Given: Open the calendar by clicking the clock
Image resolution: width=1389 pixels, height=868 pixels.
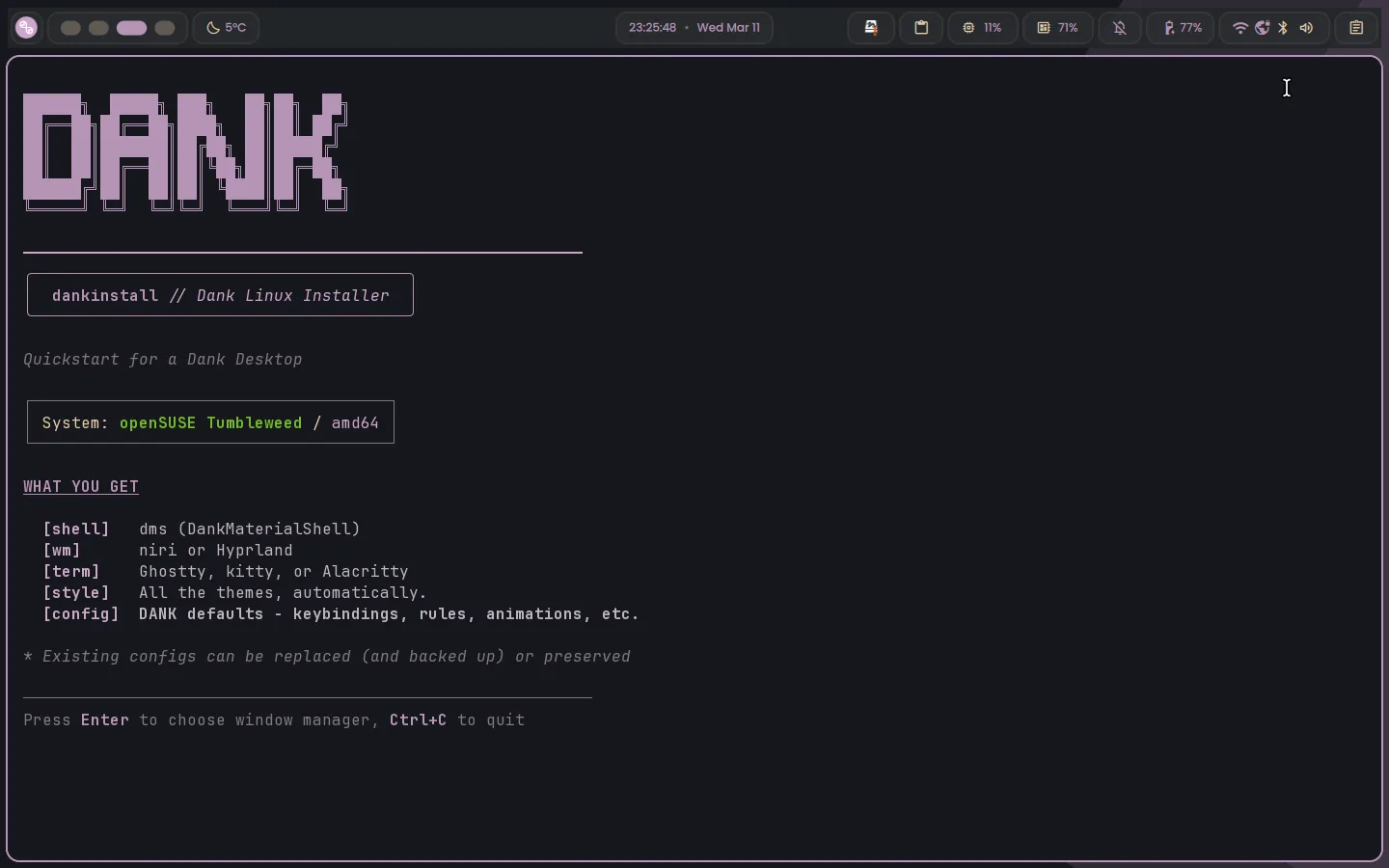Looking at the screenshot, I should (694, 27).
